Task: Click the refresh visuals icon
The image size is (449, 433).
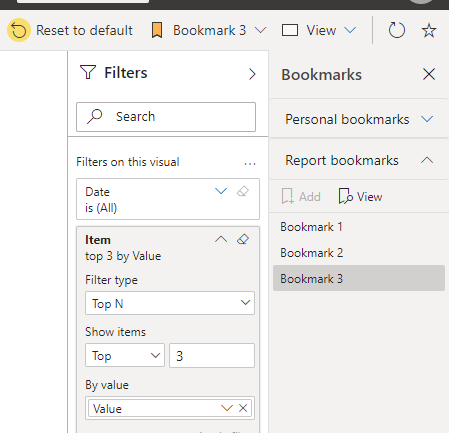Action: click(397, 30)
